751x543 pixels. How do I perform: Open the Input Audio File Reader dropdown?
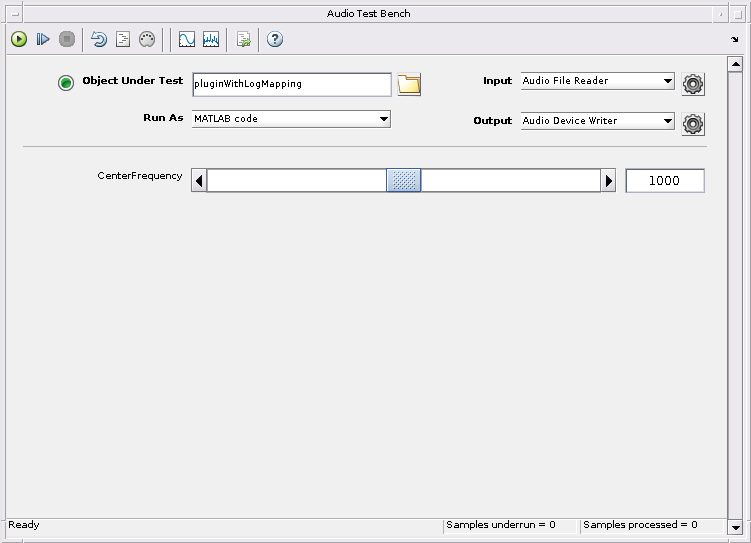tap(598, 81)
